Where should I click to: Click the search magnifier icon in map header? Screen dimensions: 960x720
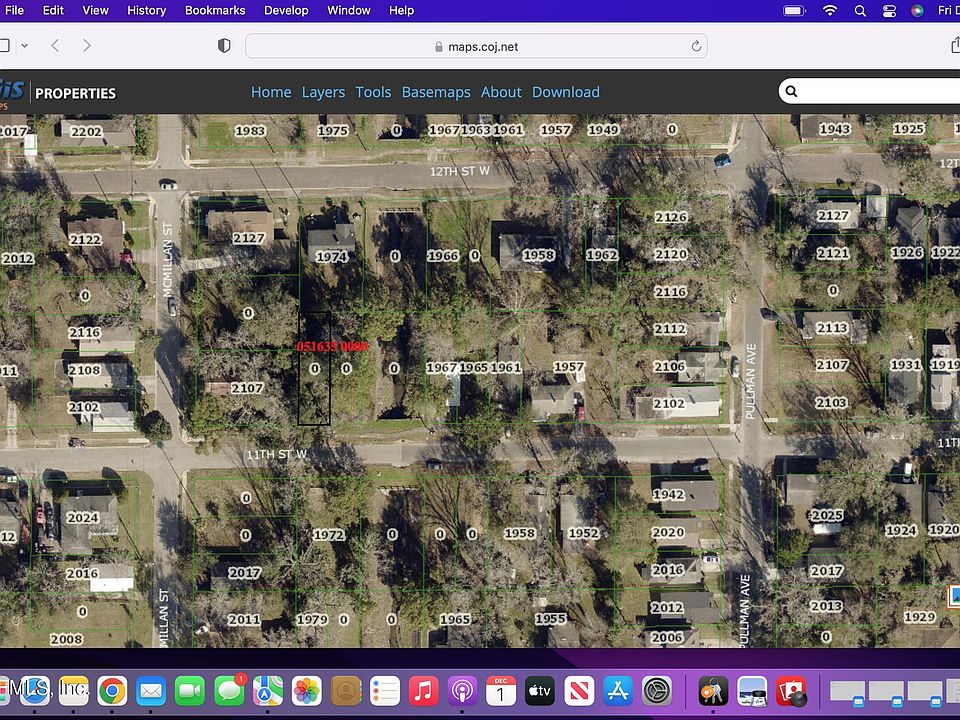(791, 92)
